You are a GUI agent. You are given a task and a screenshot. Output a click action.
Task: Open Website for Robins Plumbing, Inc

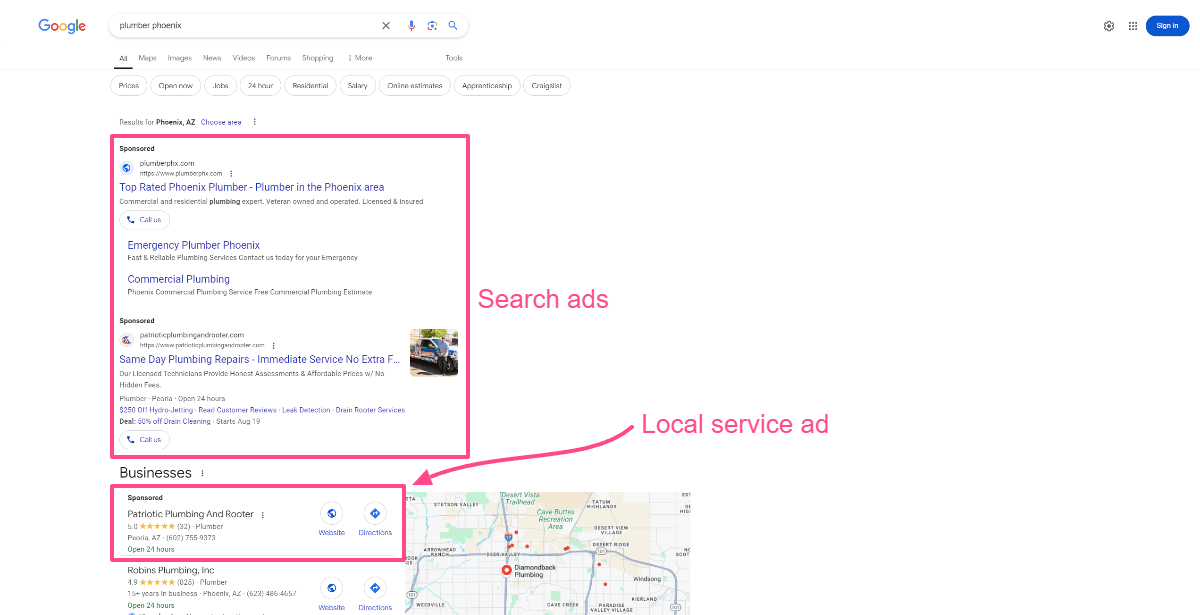point(331,594)
